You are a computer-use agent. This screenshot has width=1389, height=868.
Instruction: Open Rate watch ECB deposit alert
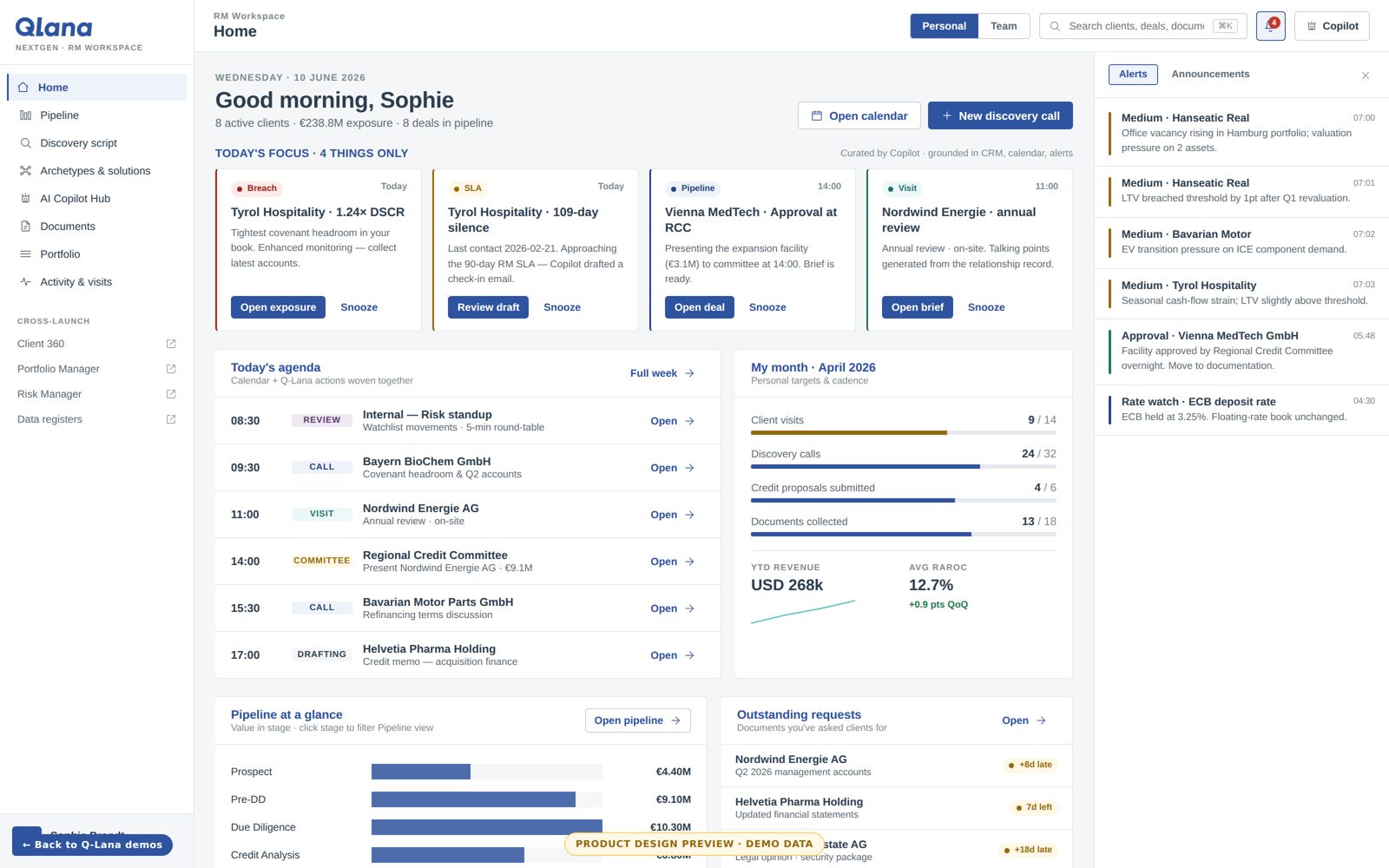1241,410
